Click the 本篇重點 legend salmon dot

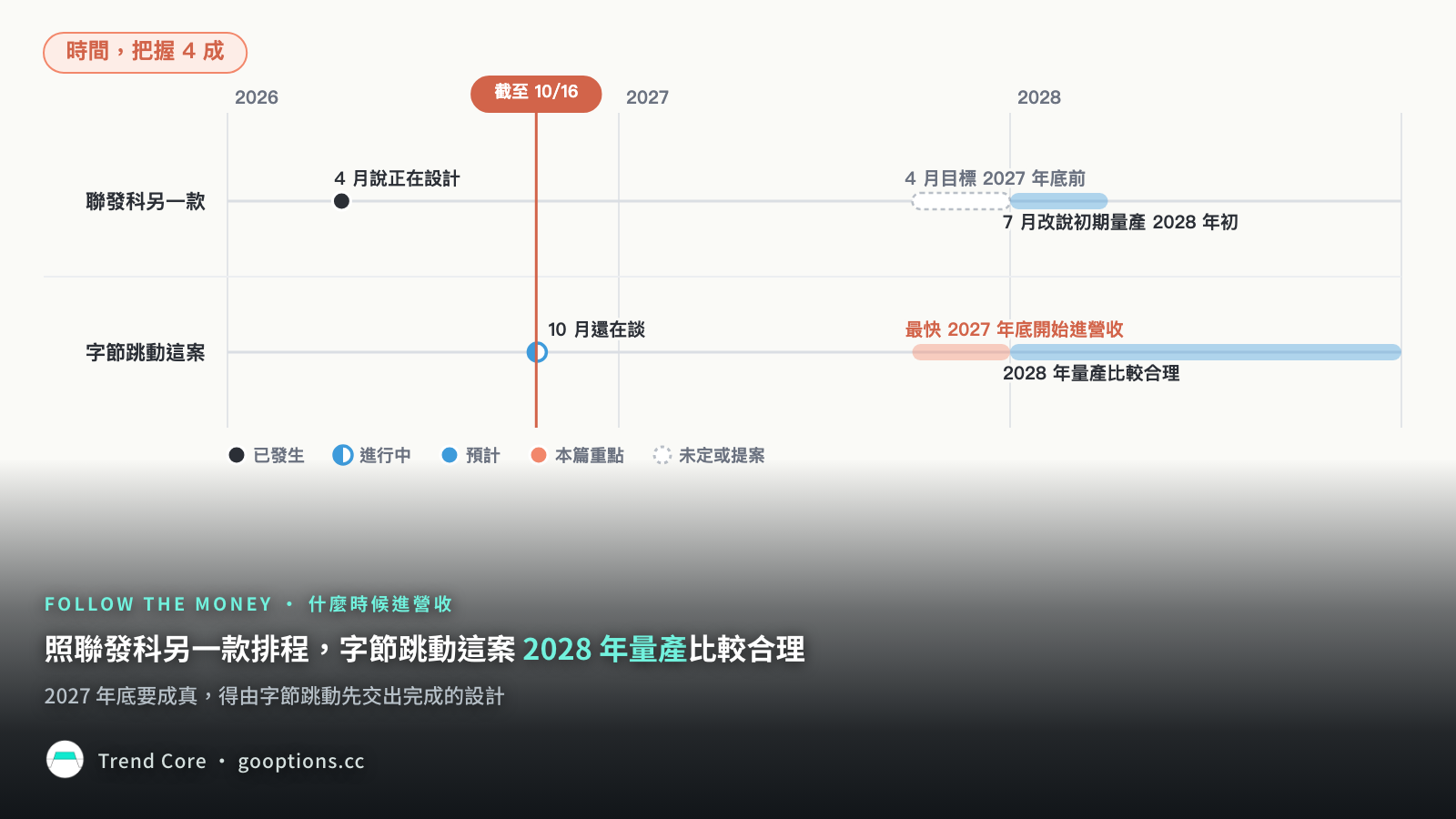pos(539,455)
